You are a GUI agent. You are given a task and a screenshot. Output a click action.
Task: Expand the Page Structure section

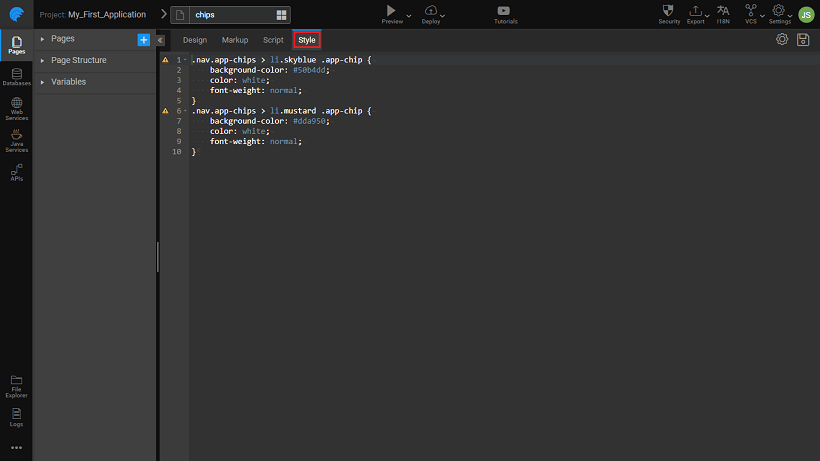78,60
